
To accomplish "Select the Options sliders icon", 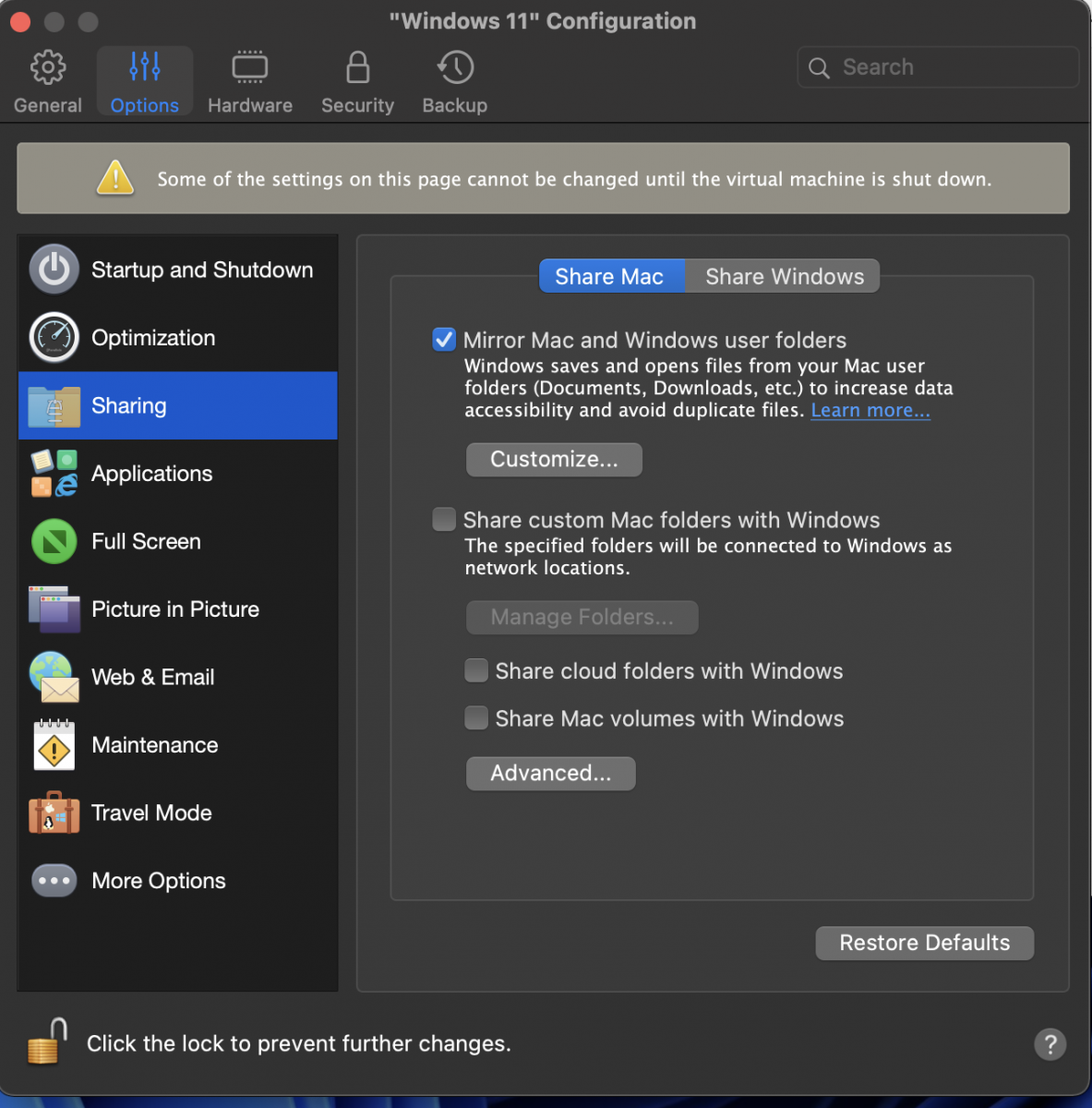I will (x=145, y=66).
